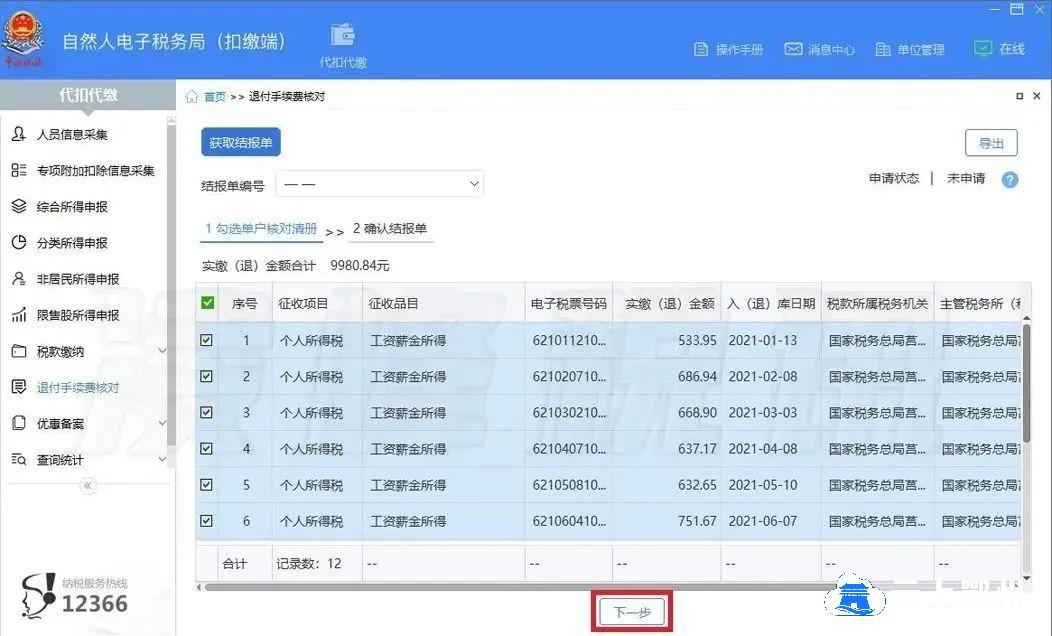This screenshot has width=1052, height=636.
Task: Open the 操作手册 manual icon
Action: (x=700, y=50)
